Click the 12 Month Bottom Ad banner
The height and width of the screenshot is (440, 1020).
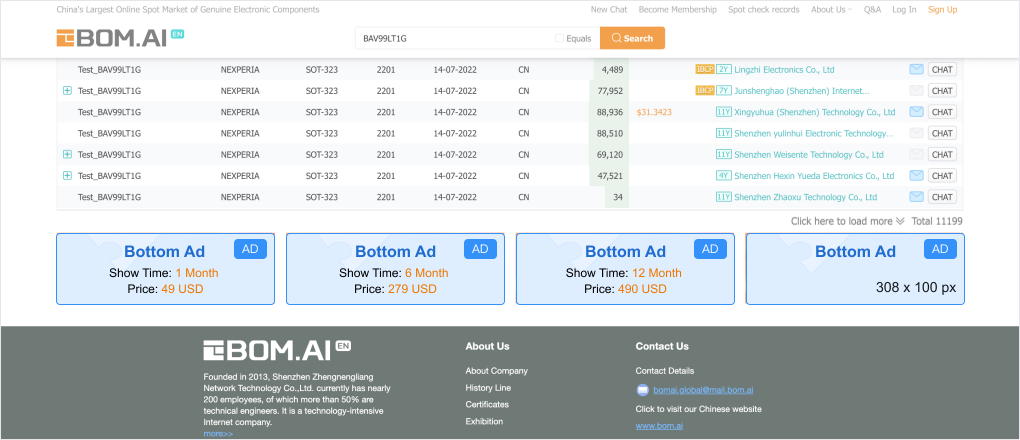click(625, 269)
